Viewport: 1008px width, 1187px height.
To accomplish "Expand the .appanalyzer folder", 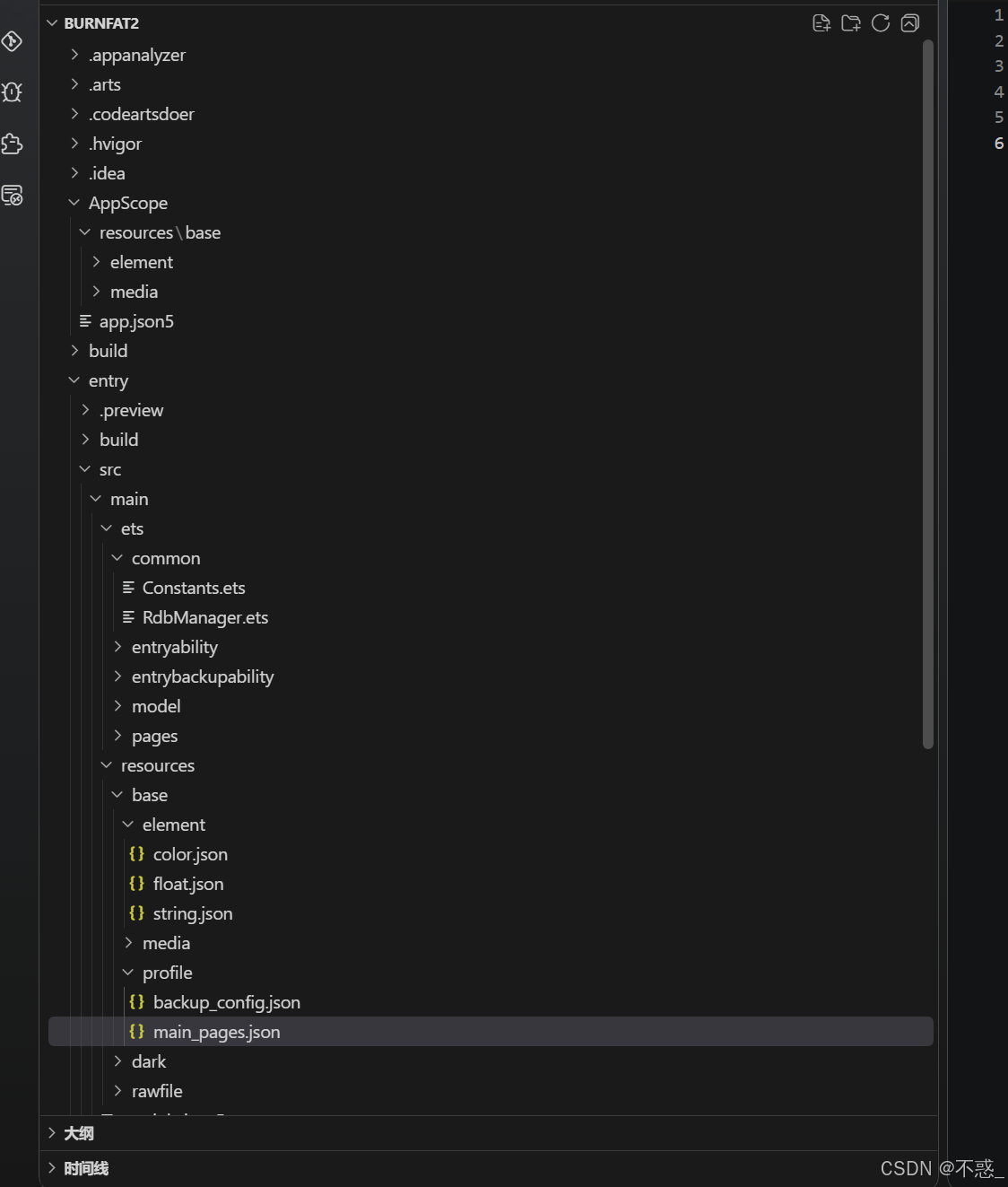I will tap(74, 55).
